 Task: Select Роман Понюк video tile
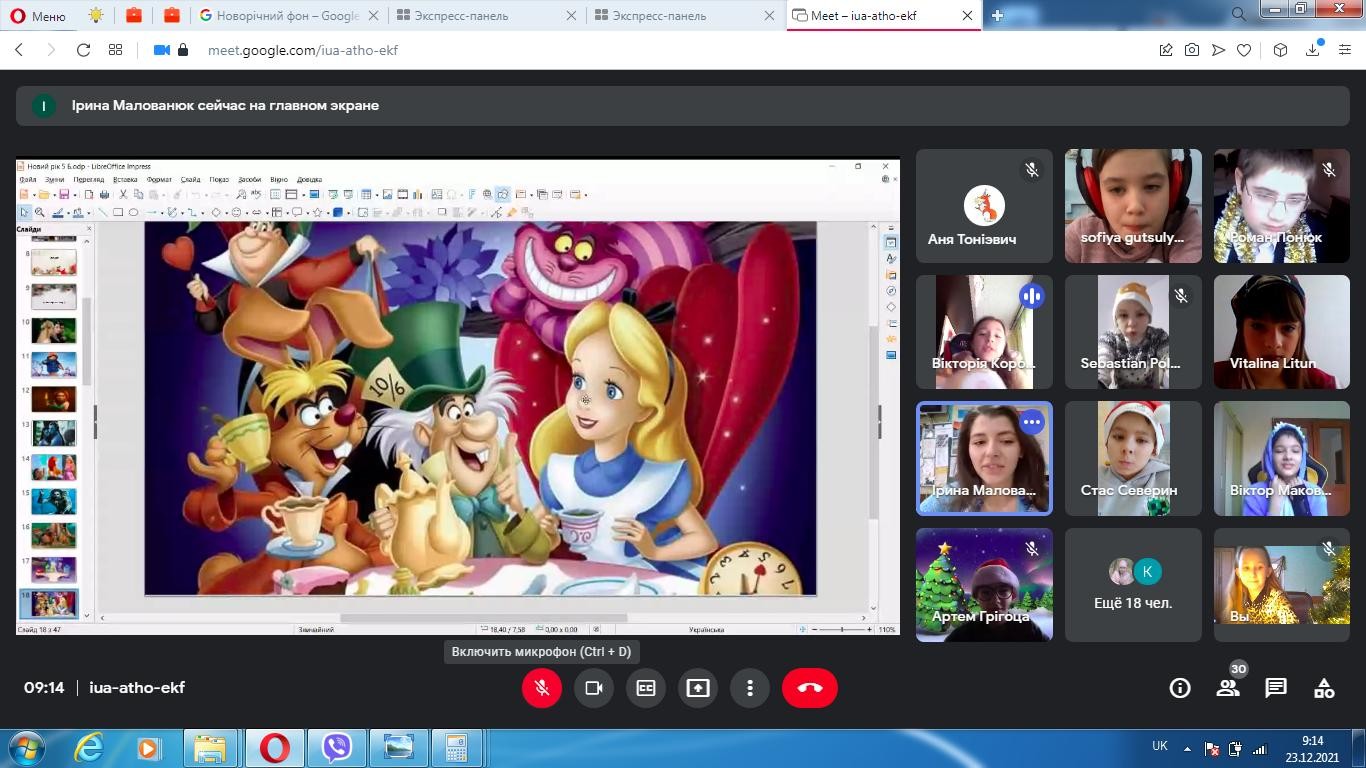point(1282,206)
